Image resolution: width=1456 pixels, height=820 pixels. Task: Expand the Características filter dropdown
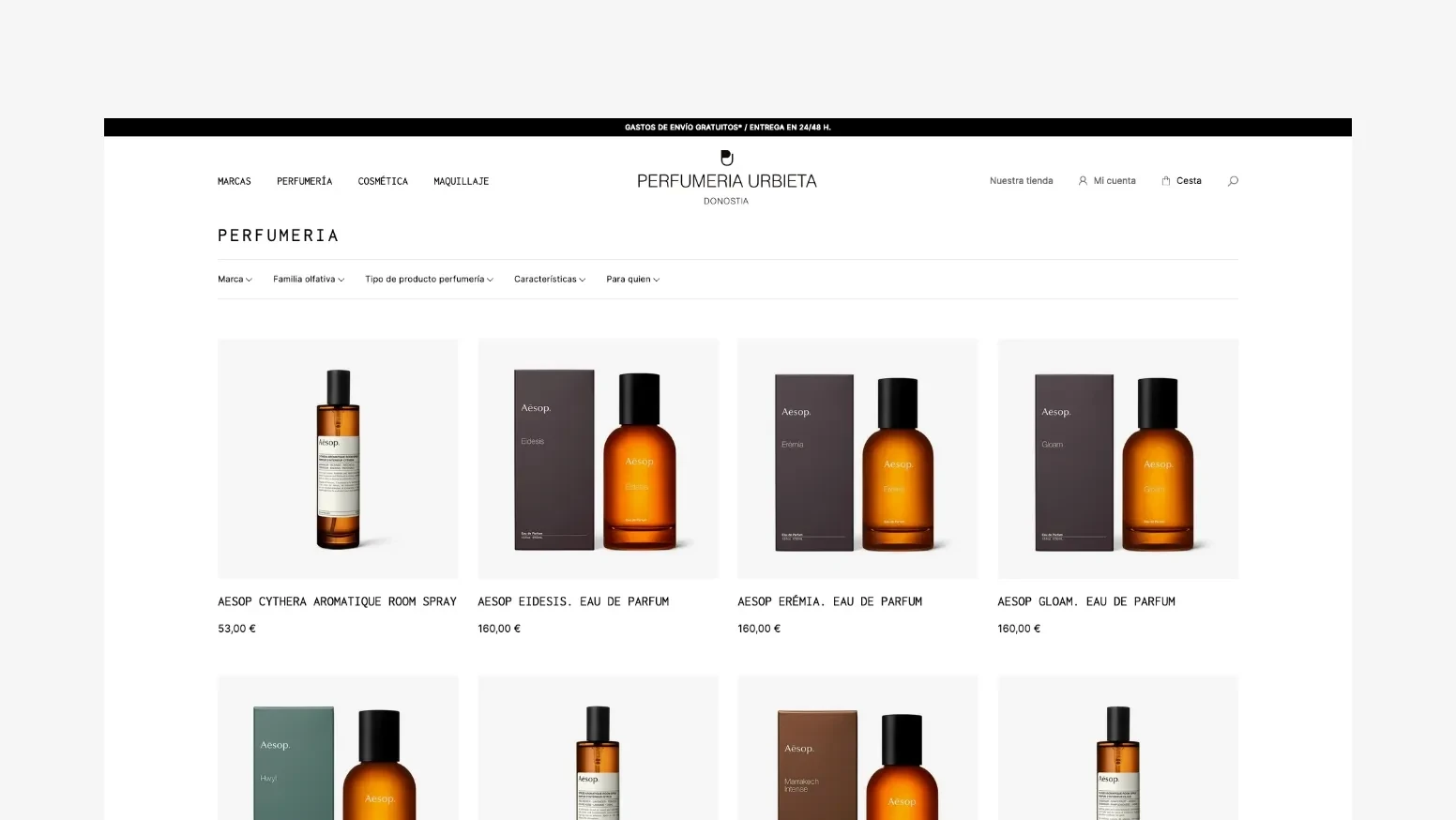(550, 280)
